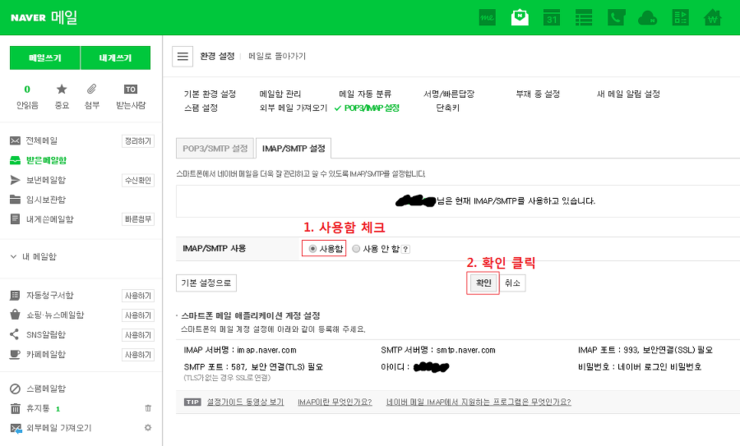Click 정리하기 button next to 전체메일

138,141
